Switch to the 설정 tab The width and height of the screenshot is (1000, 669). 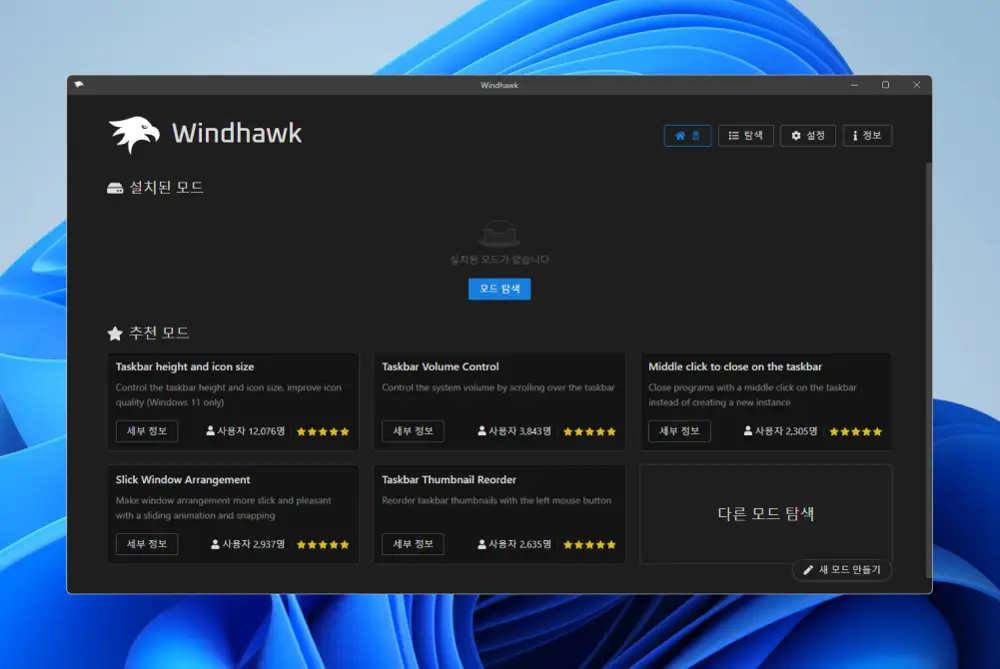[807, 135]
